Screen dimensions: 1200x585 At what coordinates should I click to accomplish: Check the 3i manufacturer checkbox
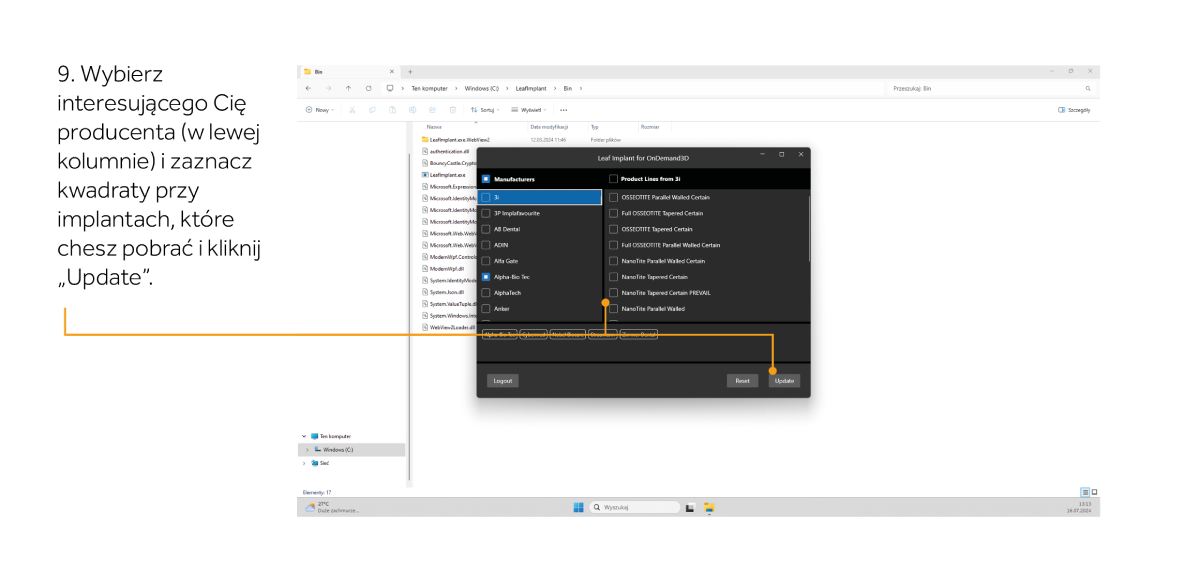tap(486, 197)
